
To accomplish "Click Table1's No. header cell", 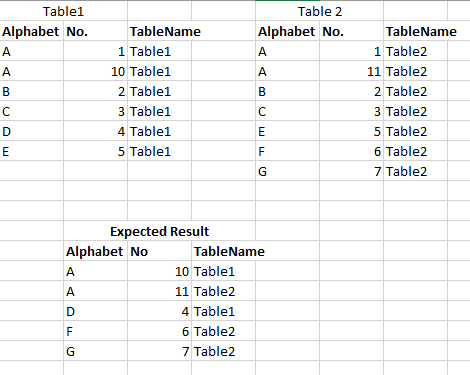I will 95,31.
